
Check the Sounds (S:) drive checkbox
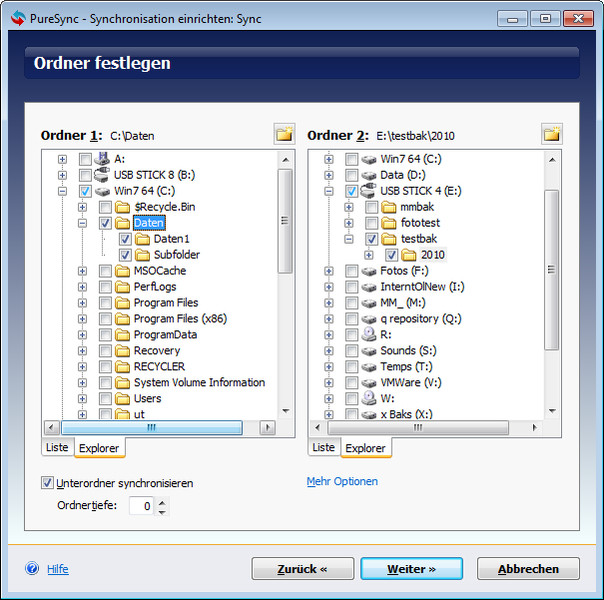(x=351, y=351)
